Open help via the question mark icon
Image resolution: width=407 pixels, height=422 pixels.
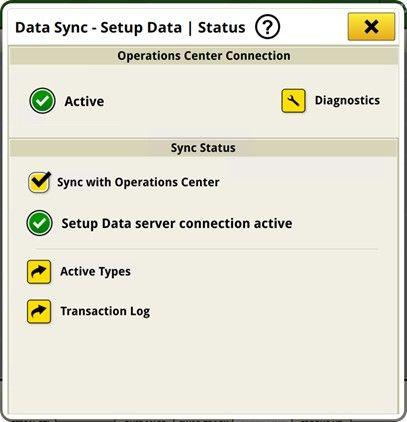click(x=267, y=27)
